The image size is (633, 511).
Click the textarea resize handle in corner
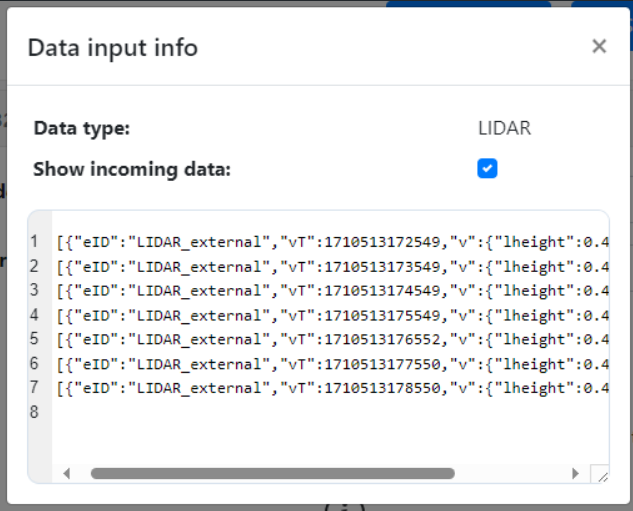coord(599,476)
